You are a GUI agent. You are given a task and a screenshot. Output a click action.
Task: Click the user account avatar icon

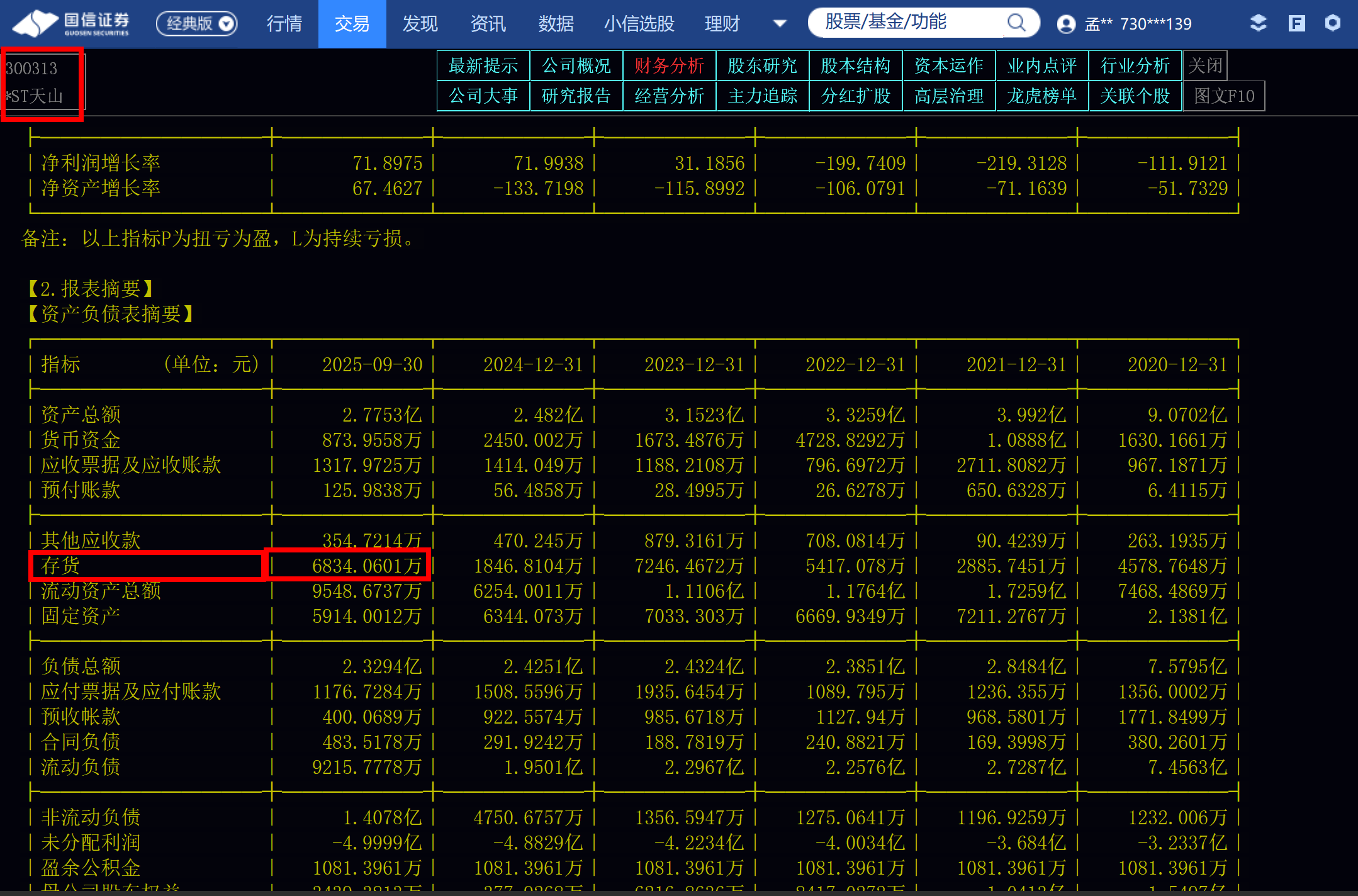[1065, 24]
